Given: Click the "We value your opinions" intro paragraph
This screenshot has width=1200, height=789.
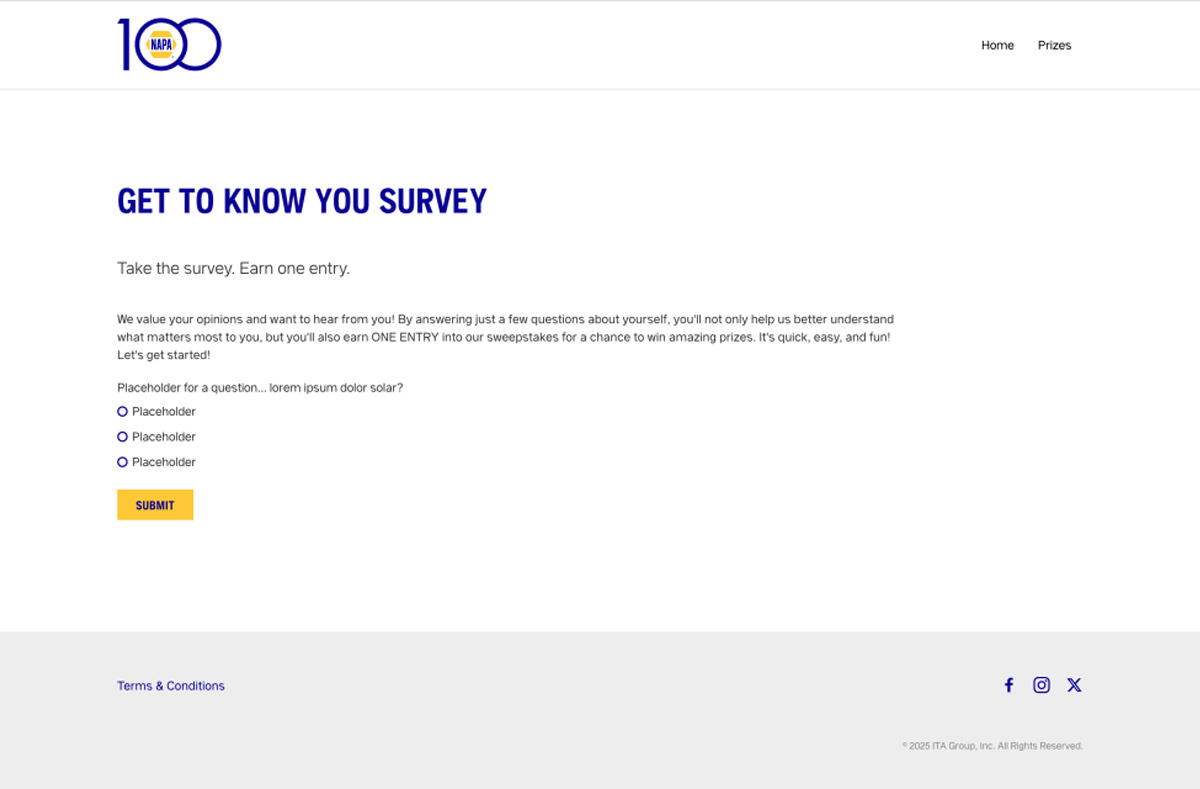Looking at the screenshot, I should pos(505,337).
